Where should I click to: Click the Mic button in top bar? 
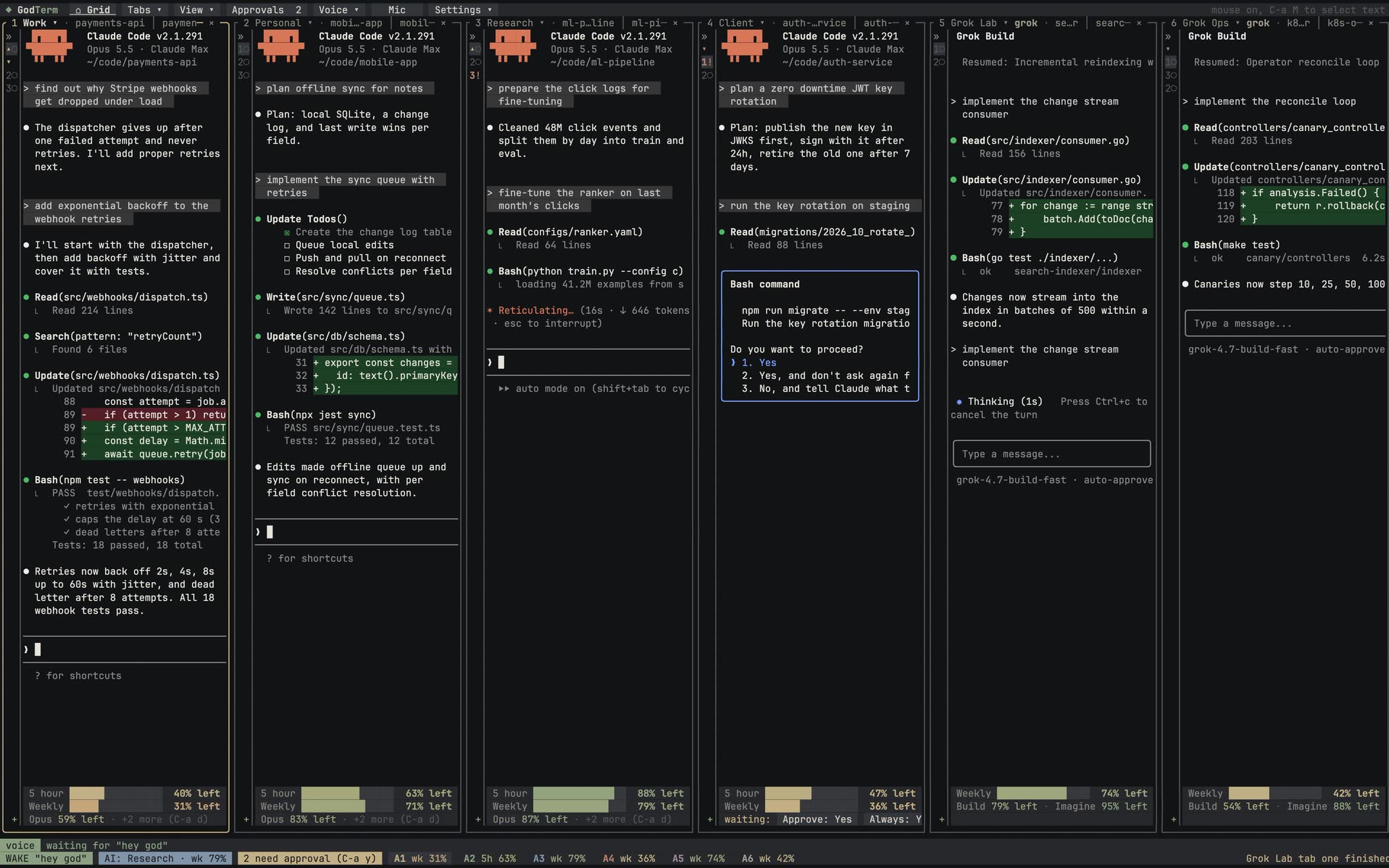(397, 9)
